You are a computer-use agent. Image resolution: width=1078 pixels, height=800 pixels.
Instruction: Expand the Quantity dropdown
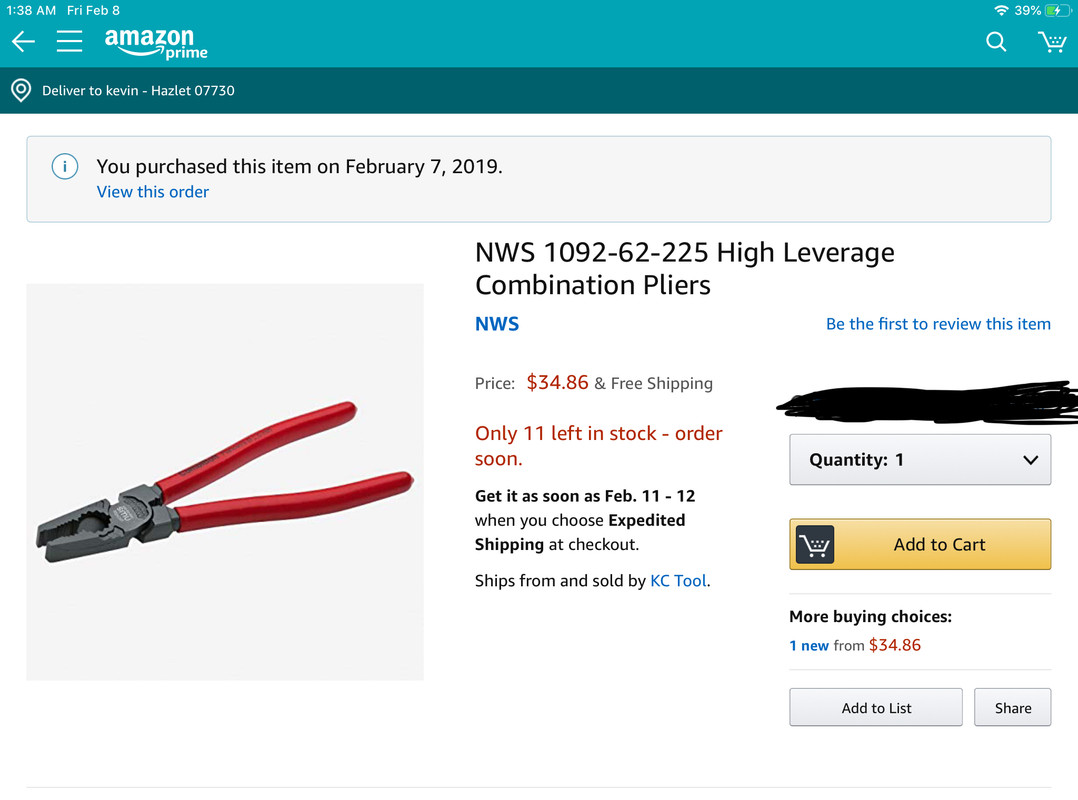click(920, 459)
